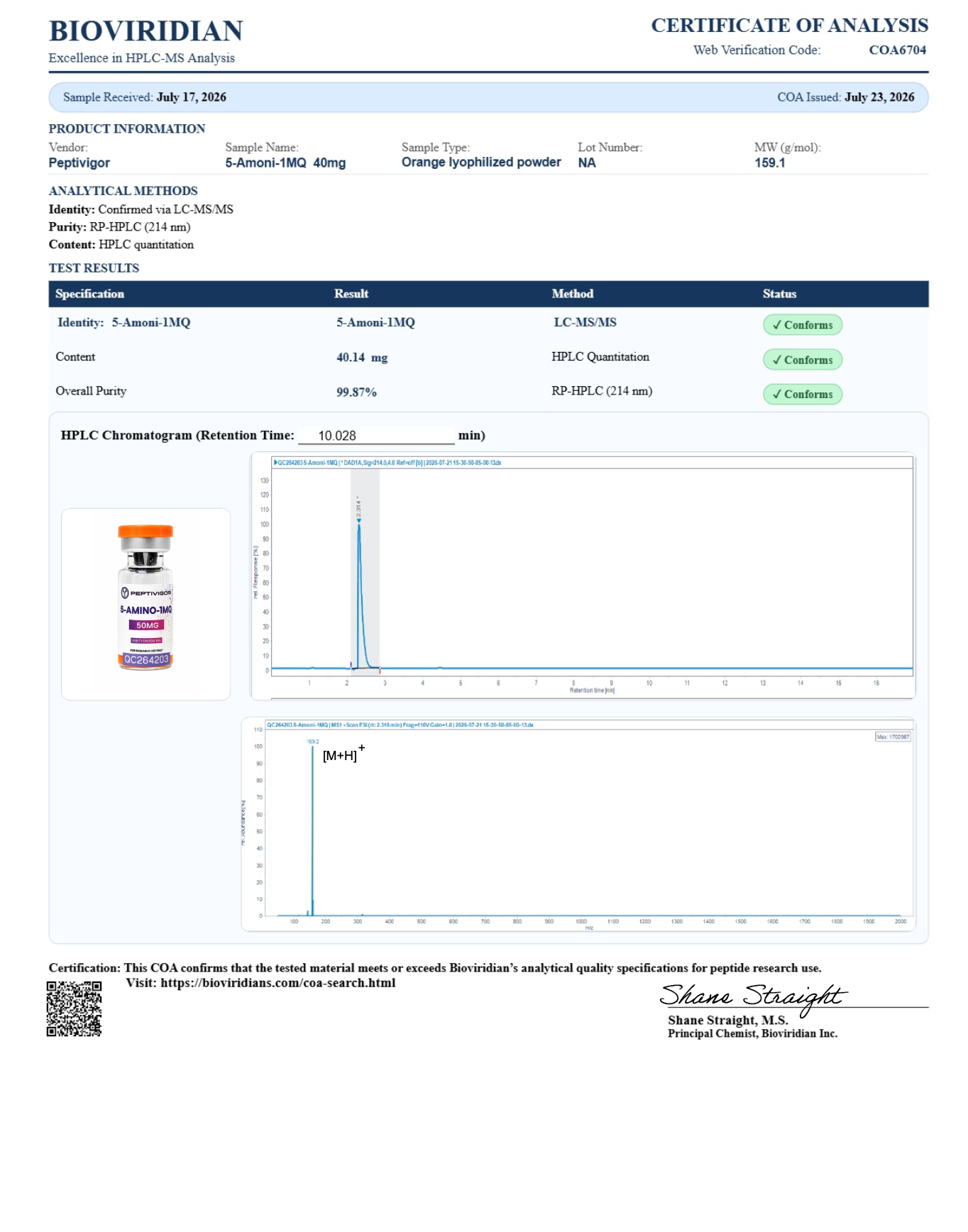Click the Result column header
This screenshot has height=1232, width=968.
(351, 294)
